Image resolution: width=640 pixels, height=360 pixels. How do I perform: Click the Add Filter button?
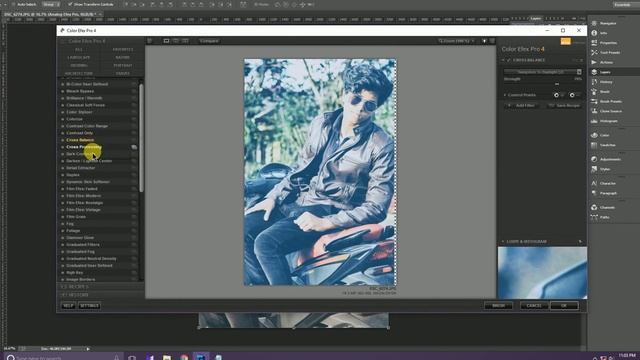point(522,106)
